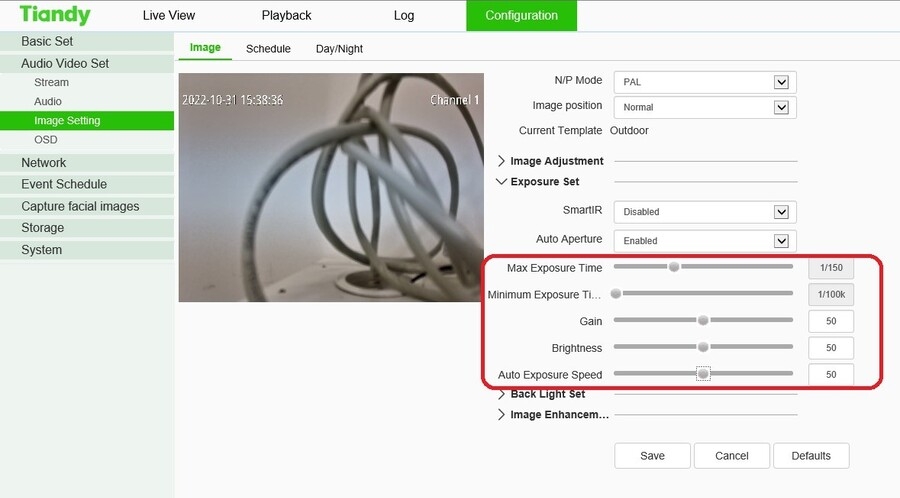Expand the Back Light Set section
Screen dimensions: 900x498
click(547, 394)
